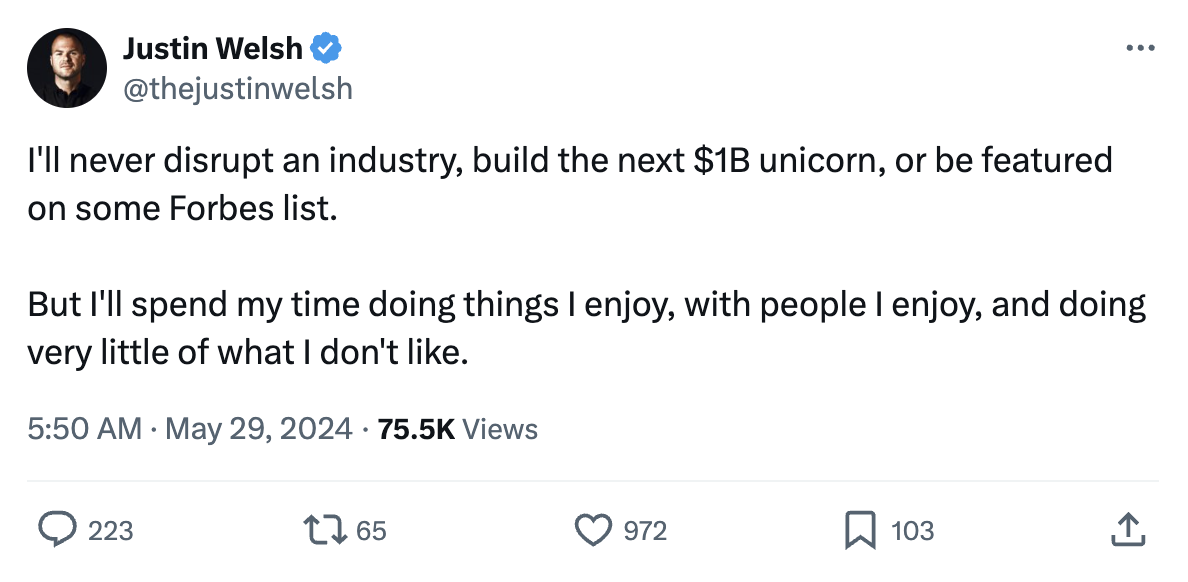Open the three-dot more options menu
Viewport: 1188px width, 582px height.
[x=1140, y=48]
